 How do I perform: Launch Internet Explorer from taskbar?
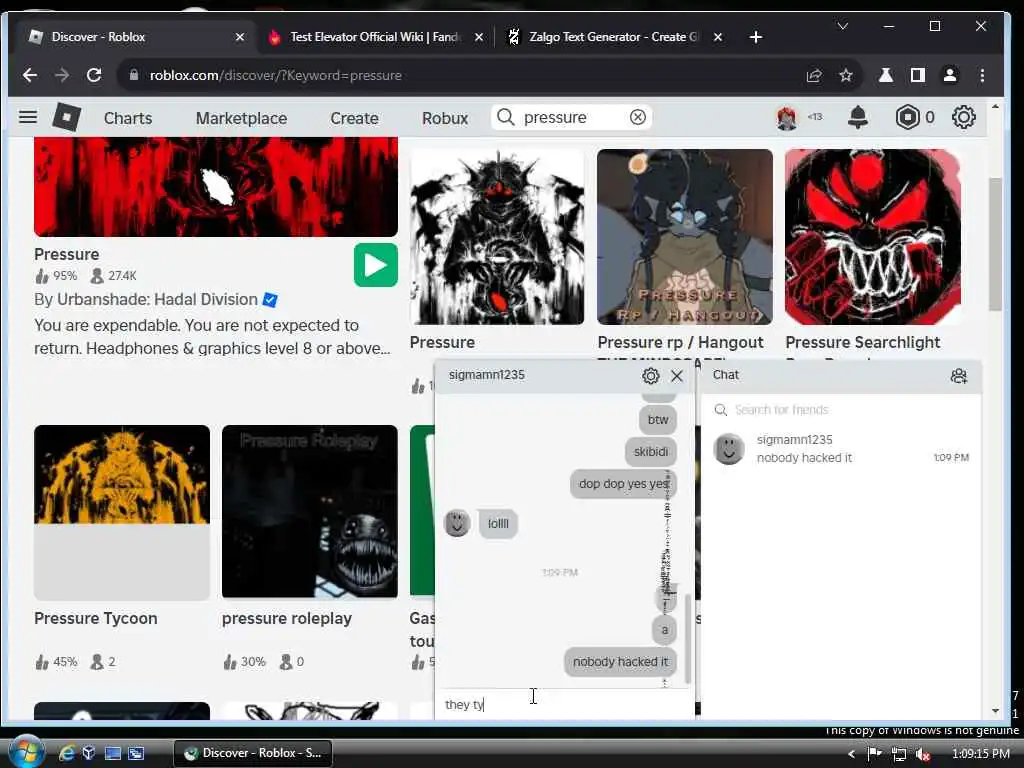click(67, 753)
